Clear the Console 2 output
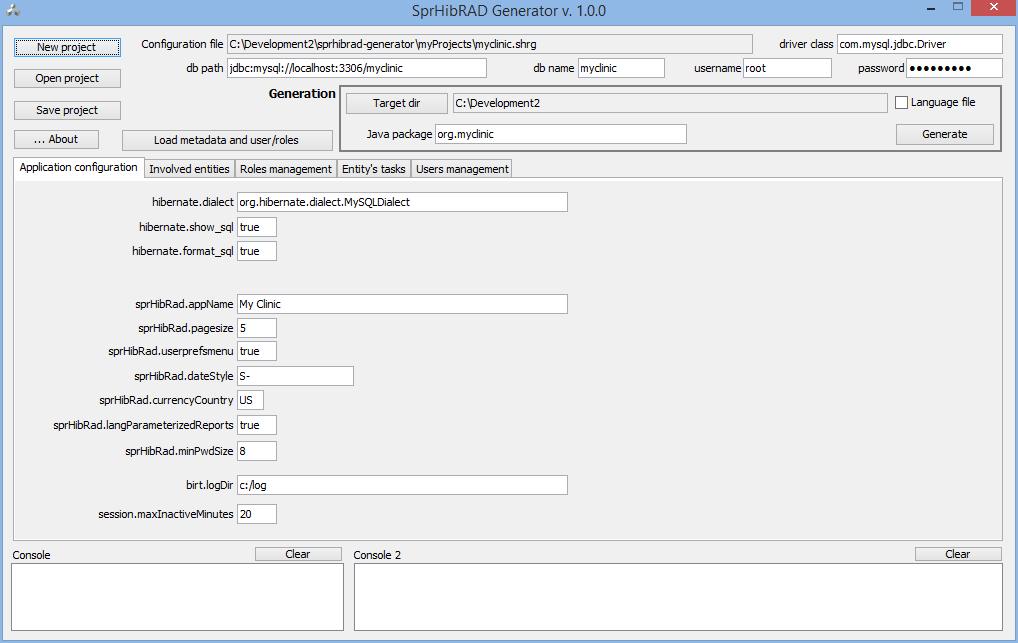 pos(957,554)
